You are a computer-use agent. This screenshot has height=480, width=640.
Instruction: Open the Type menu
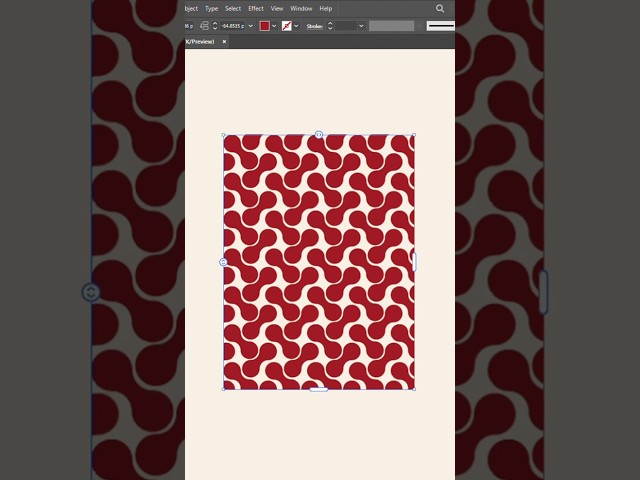[211, 9]
